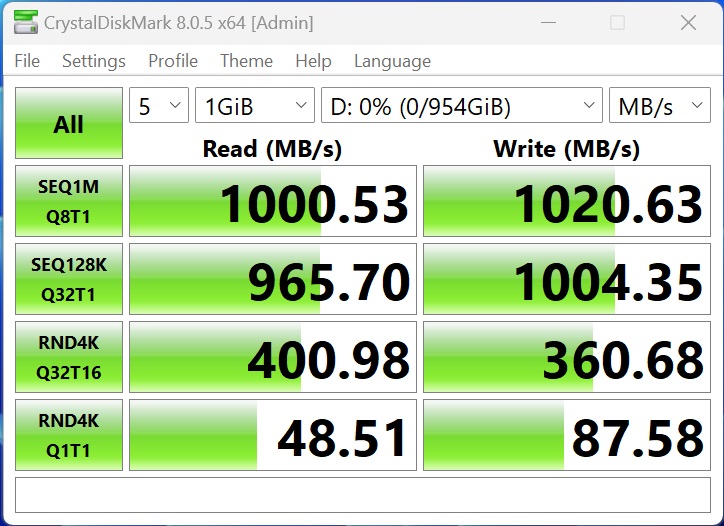Open the Profile menu
The image size is (724, 526).
pyautogui.click(x=173, y=61)
